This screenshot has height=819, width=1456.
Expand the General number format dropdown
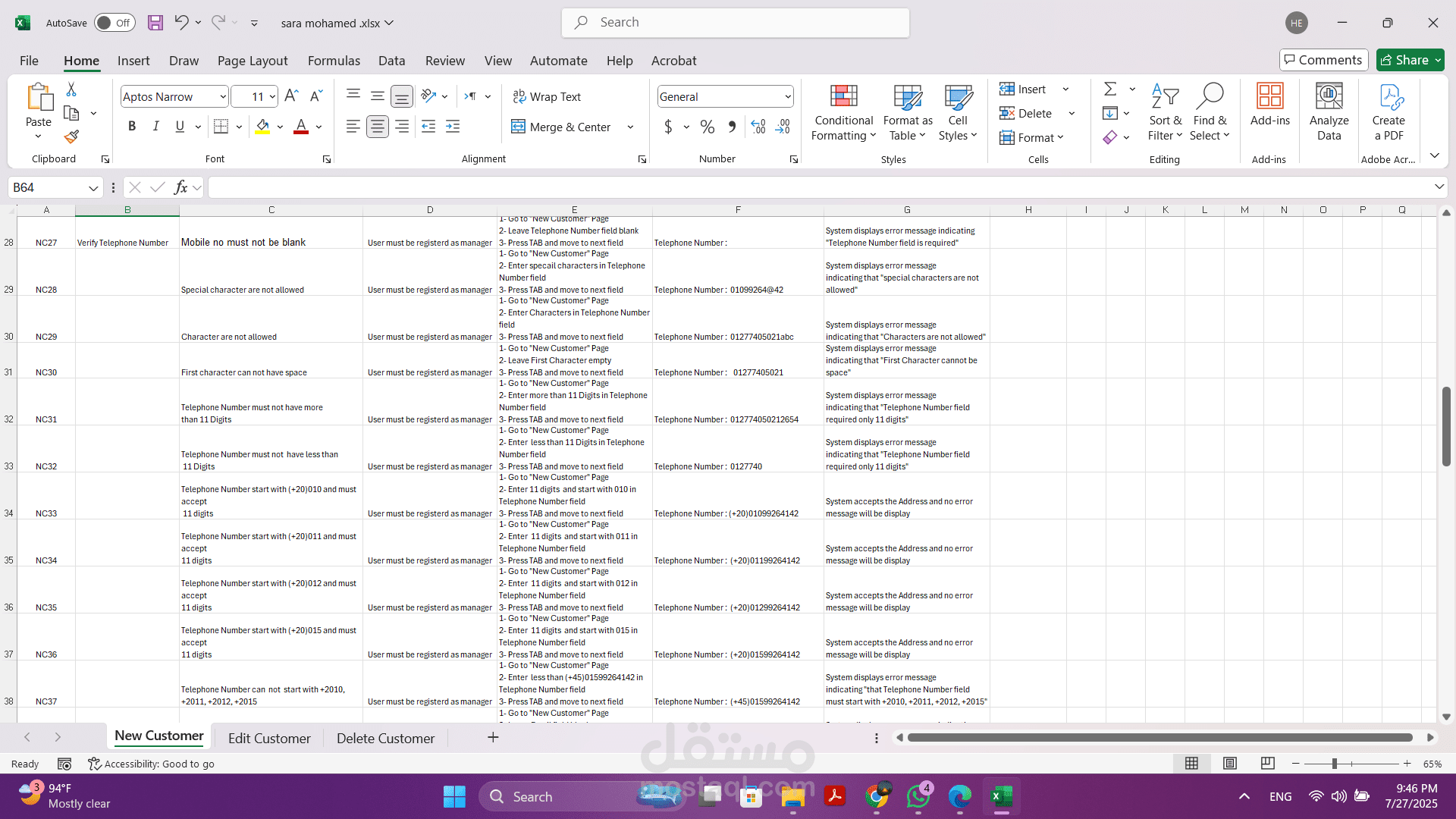(x=787, y=96)
